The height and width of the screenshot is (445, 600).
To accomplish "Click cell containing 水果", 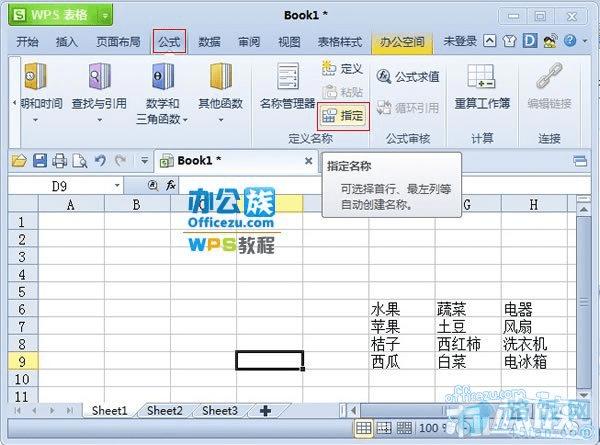I will pyautogui.click(x=402, y=309).
